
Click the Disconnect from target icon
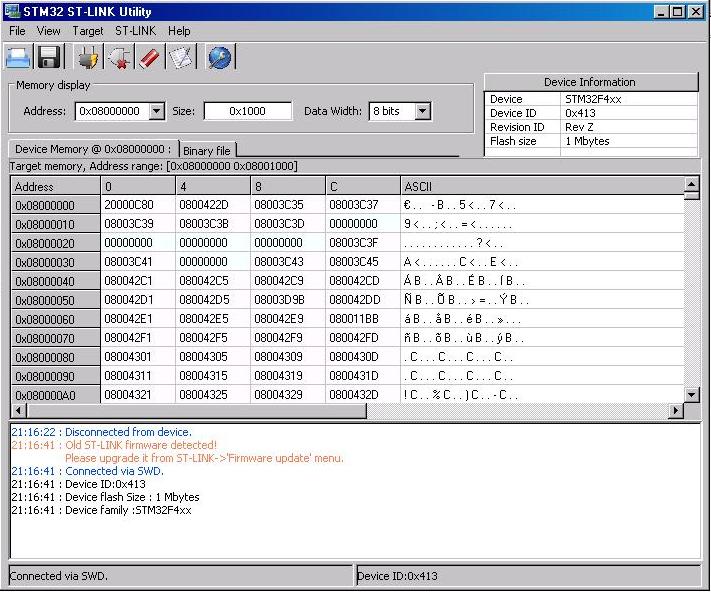[119, 58]
